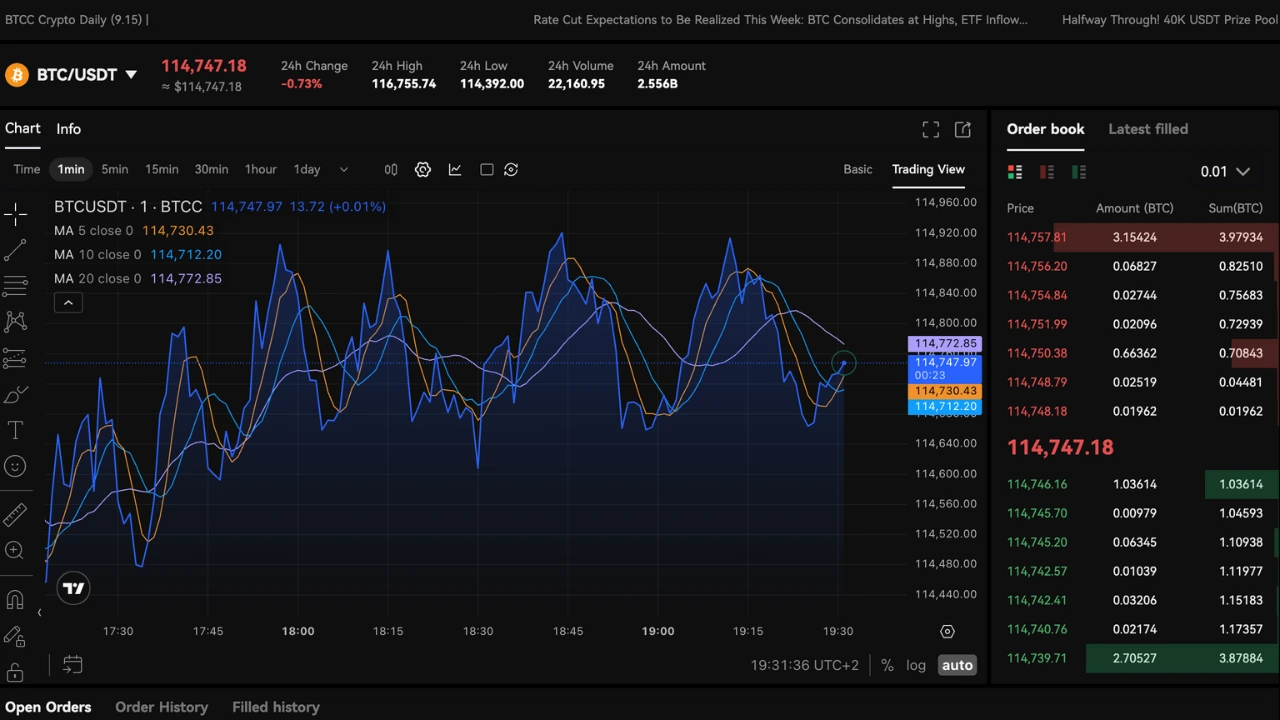This screenshot has width=1280, height=720.
Task: Select the 1day interval
Action: 307,170
